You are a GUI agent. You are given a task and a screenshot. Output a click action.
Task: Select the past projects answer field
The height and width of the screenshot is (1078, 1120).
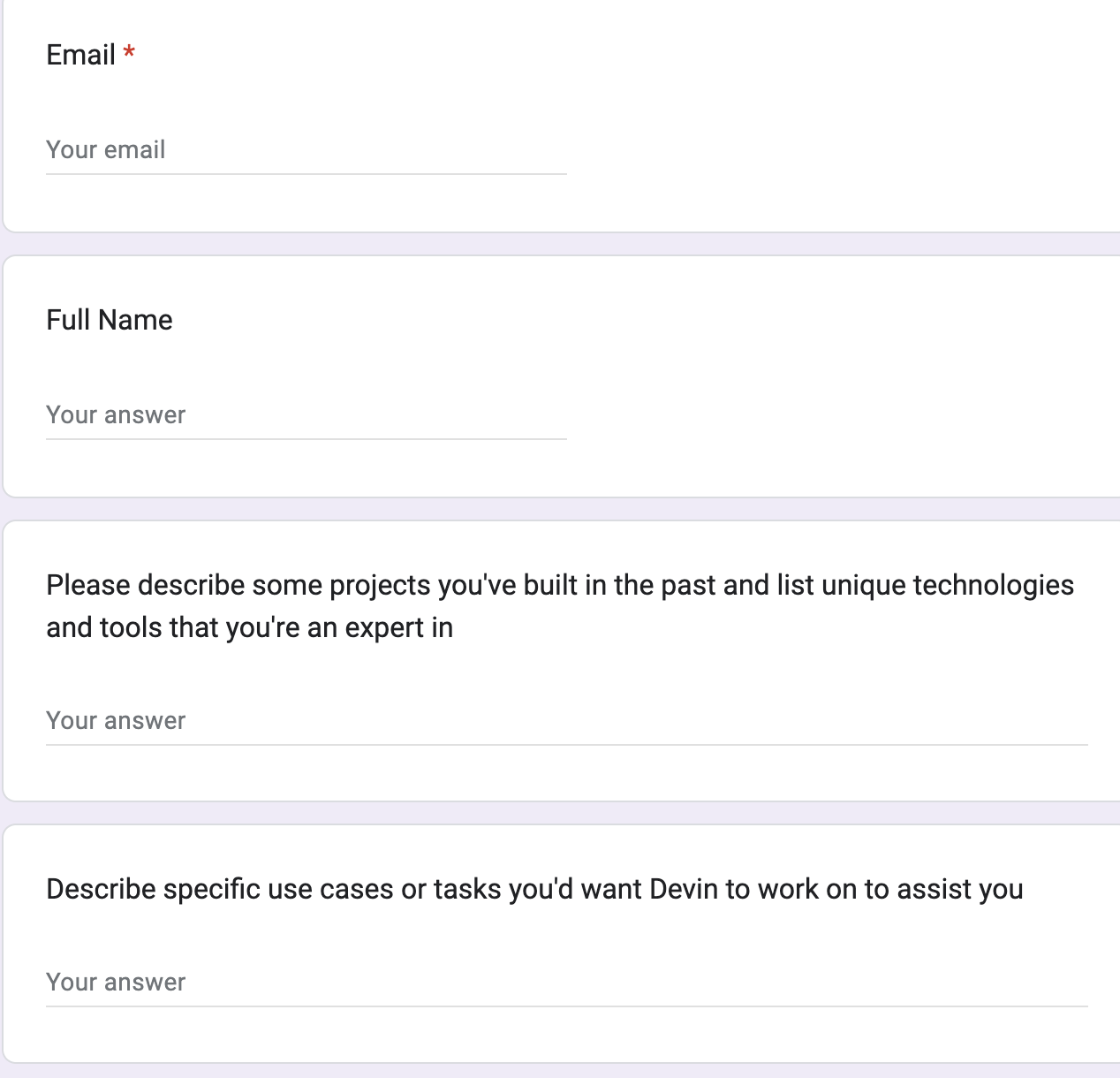point(565,721)
